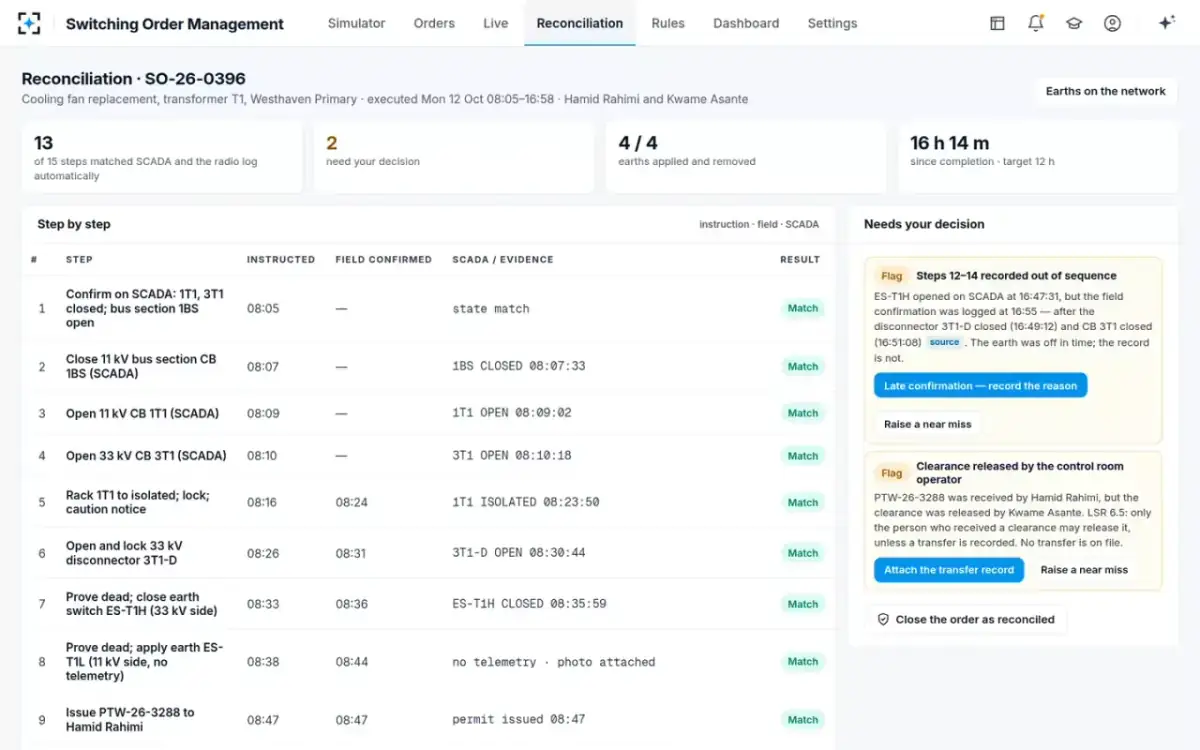Click the Switching Order Management title
This screenshot has height=750, width=1200.
[175, 24]
